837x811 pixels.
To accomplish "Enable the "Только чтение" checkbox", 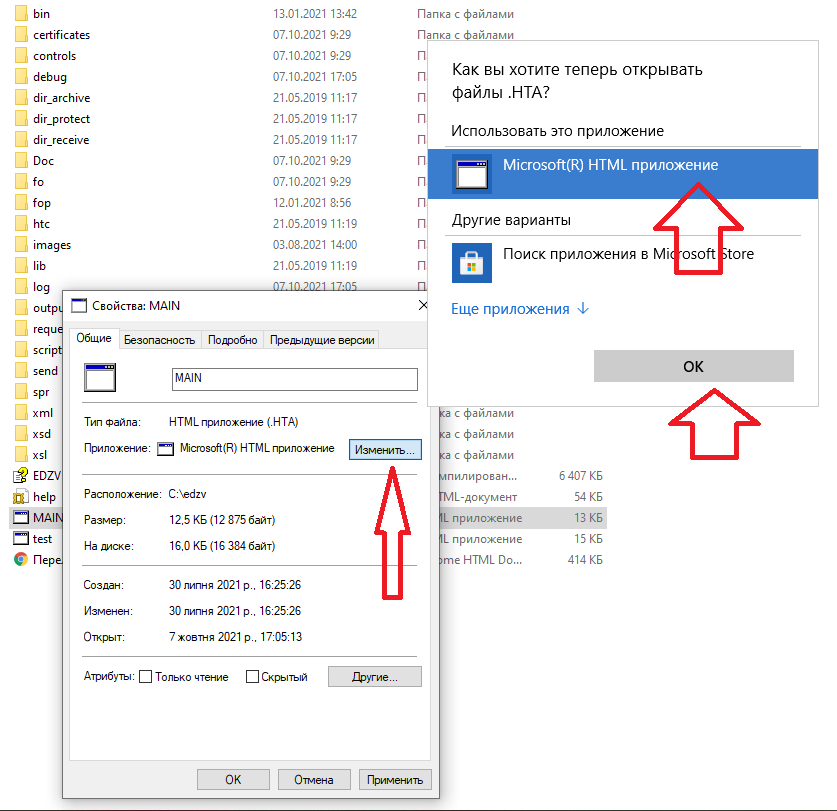I will pos(145,677).
